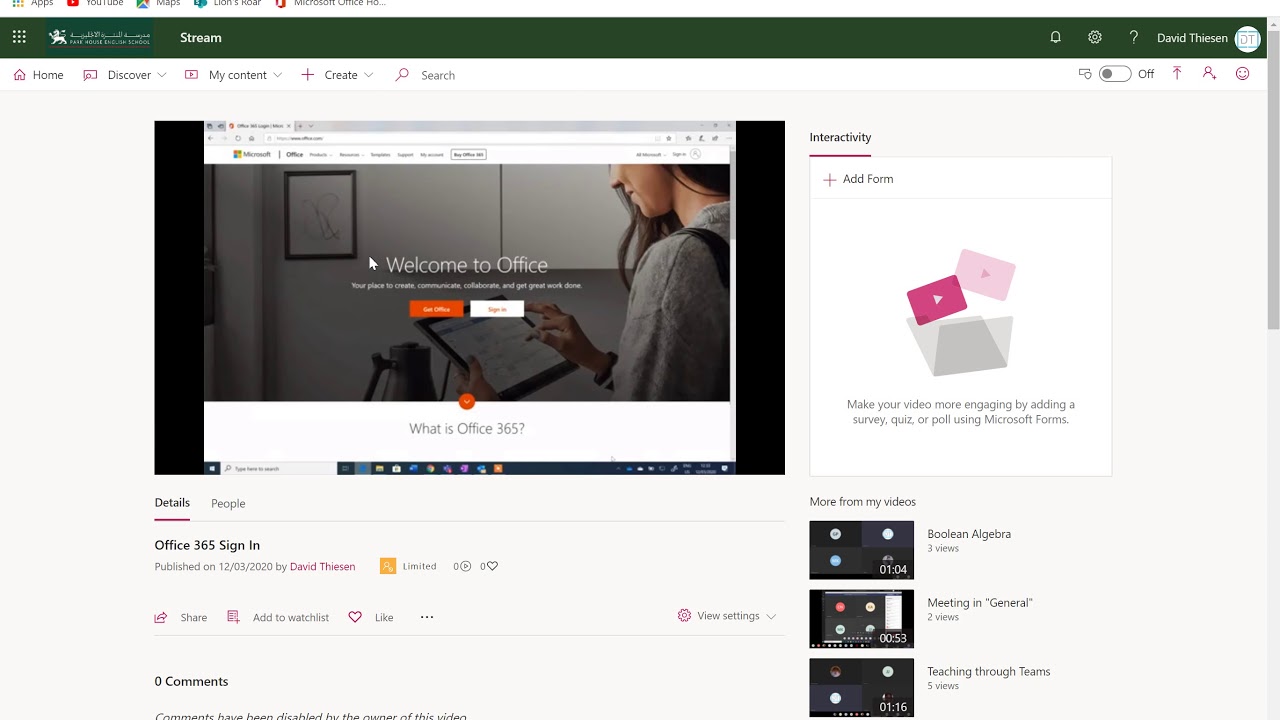Screen dimensions: 1280x720
Task: Click the orange Limited permission icon
Action: [x=388, y=566]
